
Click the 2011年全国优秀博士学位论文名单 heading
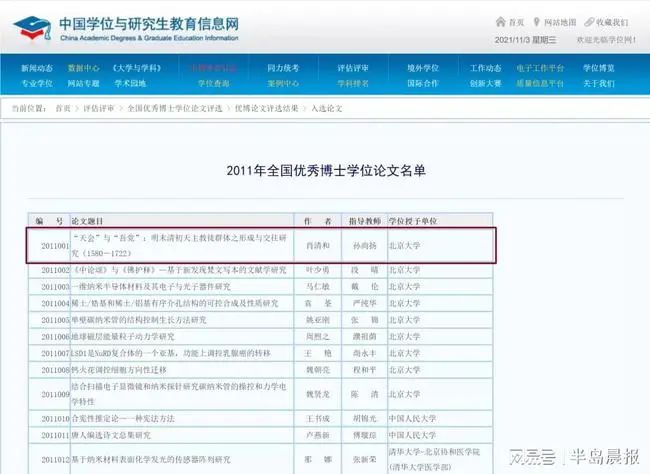pos(326,170)
